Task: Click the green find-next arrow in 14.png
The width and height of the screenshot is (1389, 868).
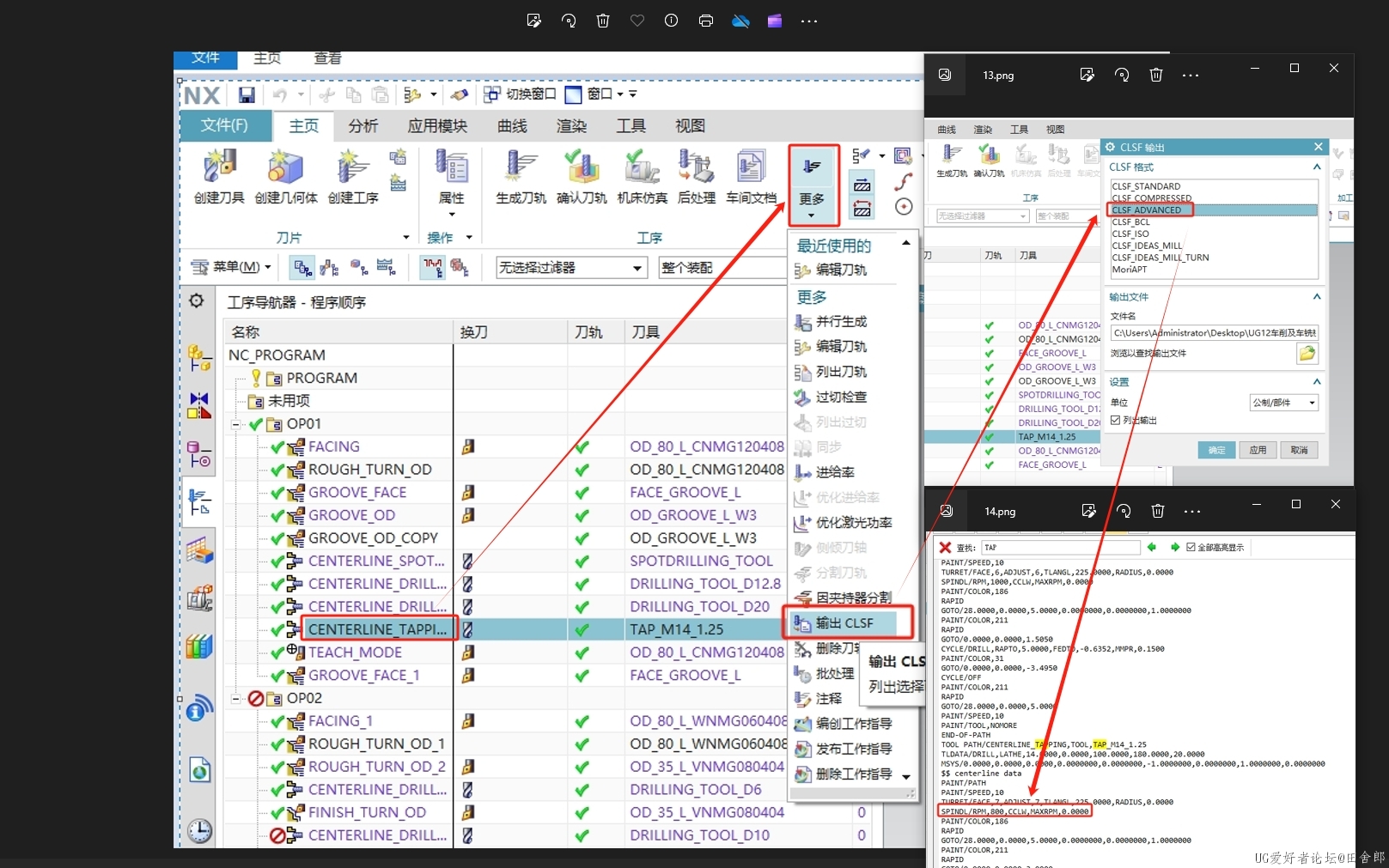Action: [x=1174, y=547]
